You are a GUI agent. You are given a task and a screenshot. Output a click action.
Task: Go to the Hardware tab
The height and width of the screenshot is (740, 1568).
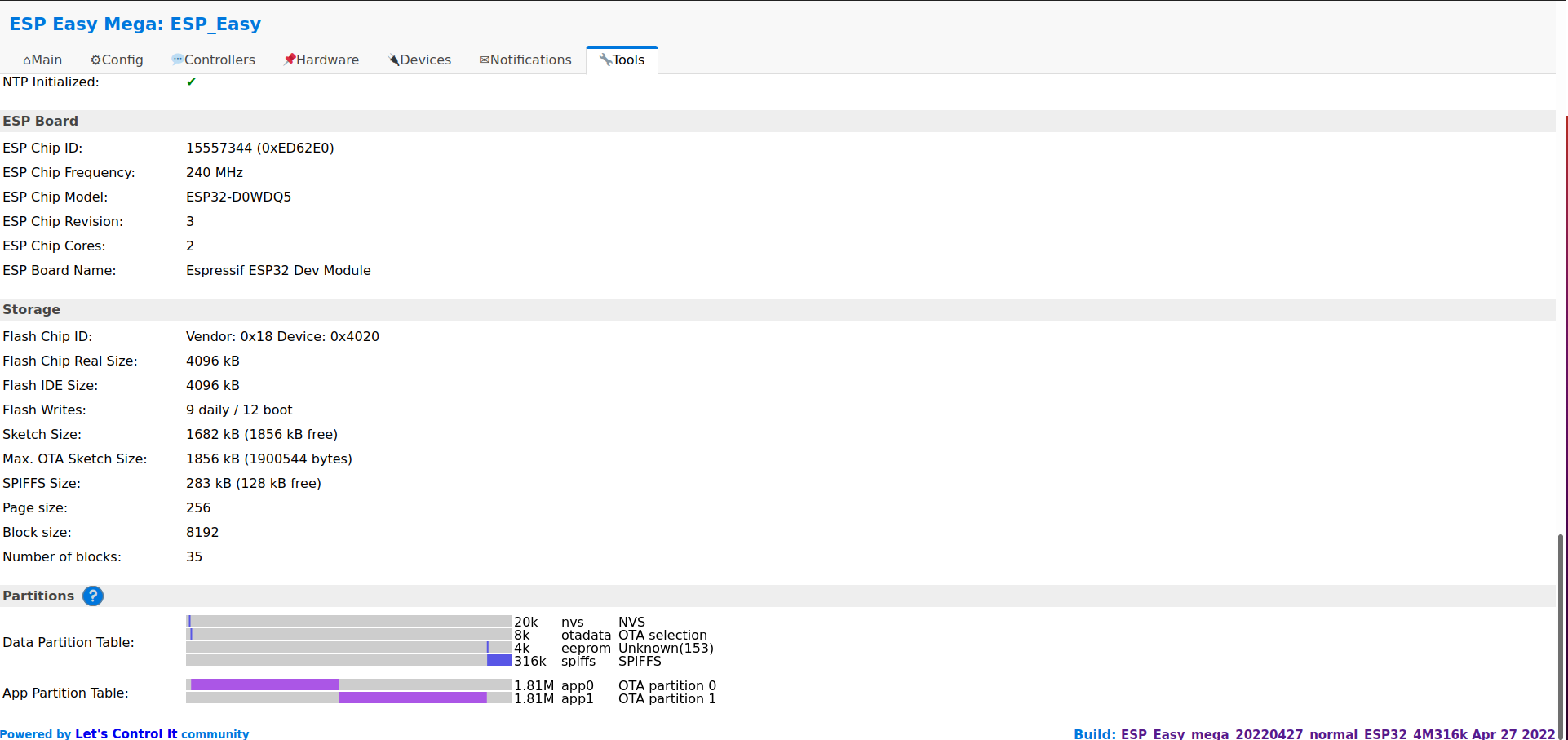tap(321, 60)
